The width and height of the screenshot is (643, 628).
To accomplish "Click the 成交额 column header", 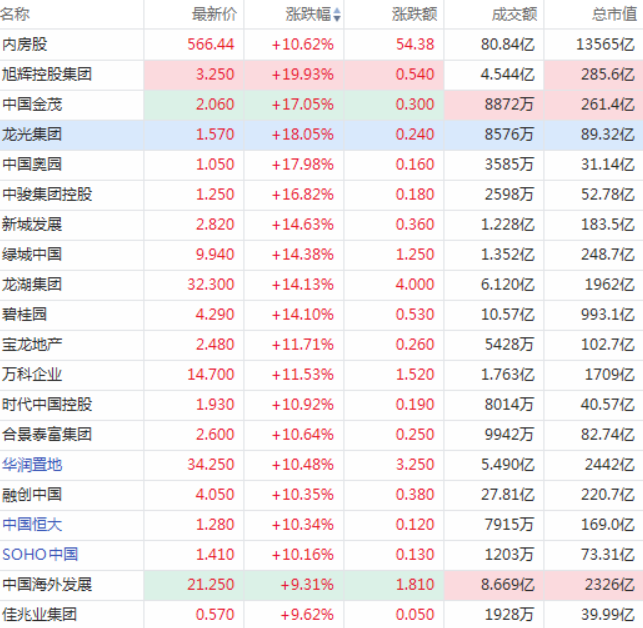I will [x=514, y=14].
